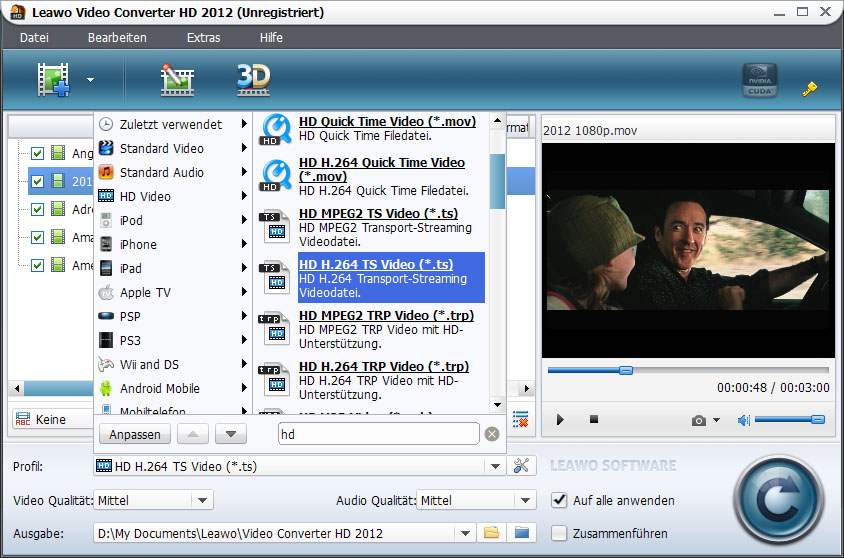Open profile settings wrench icon
Image resolution: width=844 pixels, height=558 pixels.
[520, 466]
